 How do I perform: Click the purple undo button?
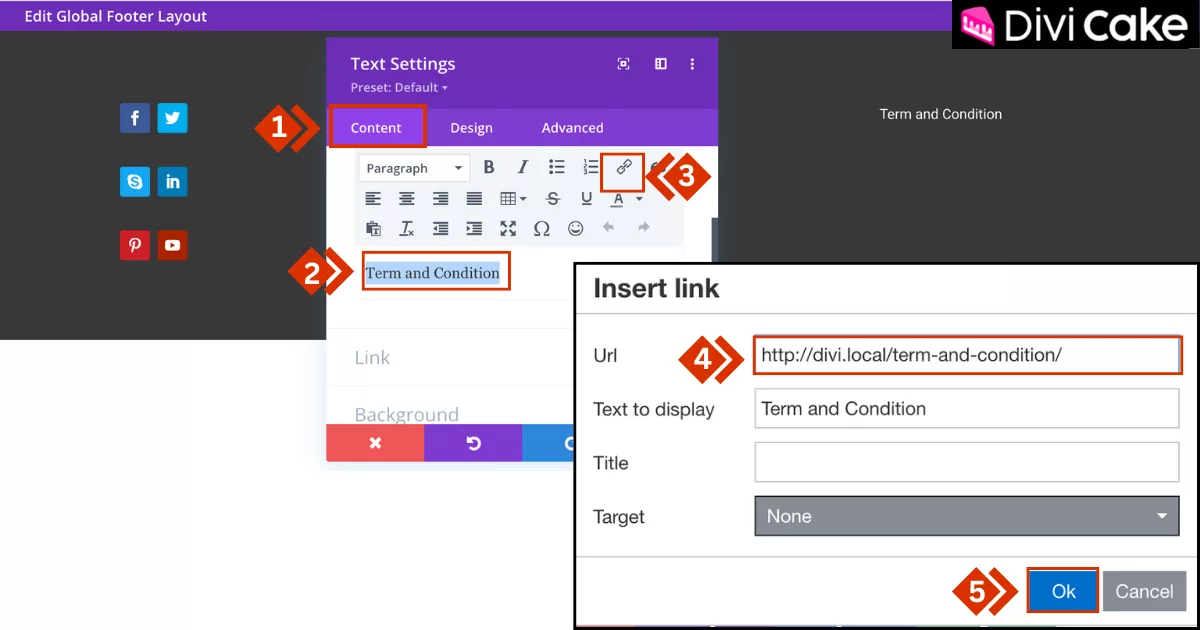click(x=473, y=443)
